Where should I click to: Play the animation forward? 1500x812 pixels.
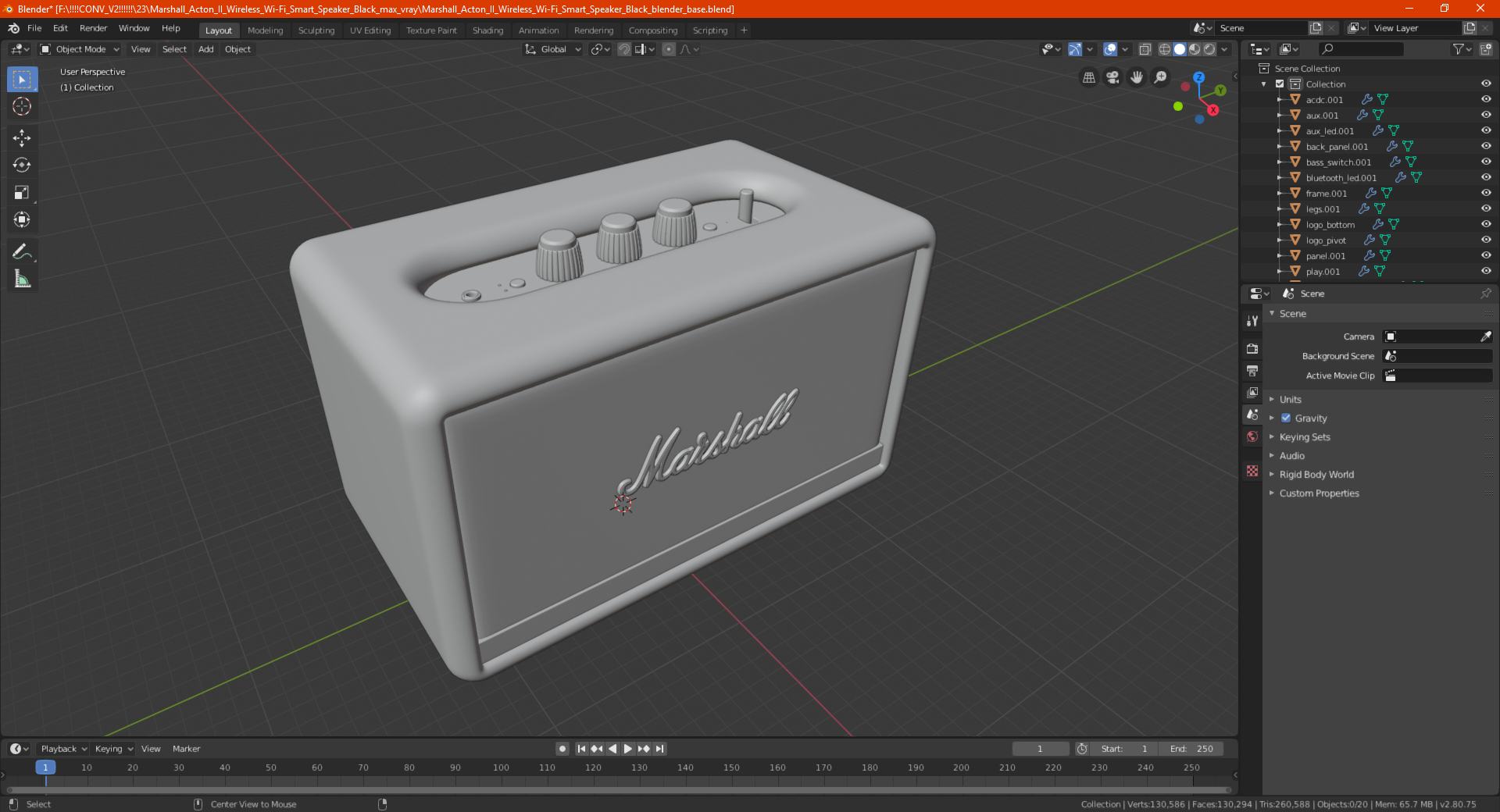627,749
